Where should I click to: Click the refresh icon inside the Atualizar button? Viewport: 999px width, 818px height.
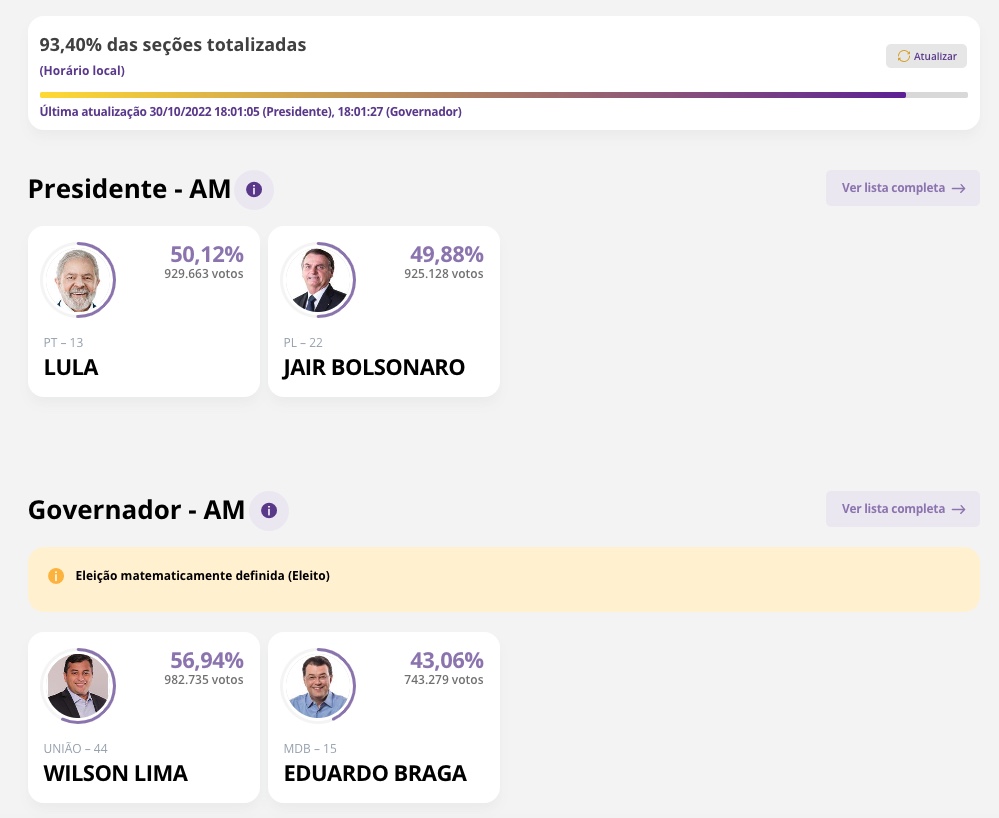click(905, 56)
